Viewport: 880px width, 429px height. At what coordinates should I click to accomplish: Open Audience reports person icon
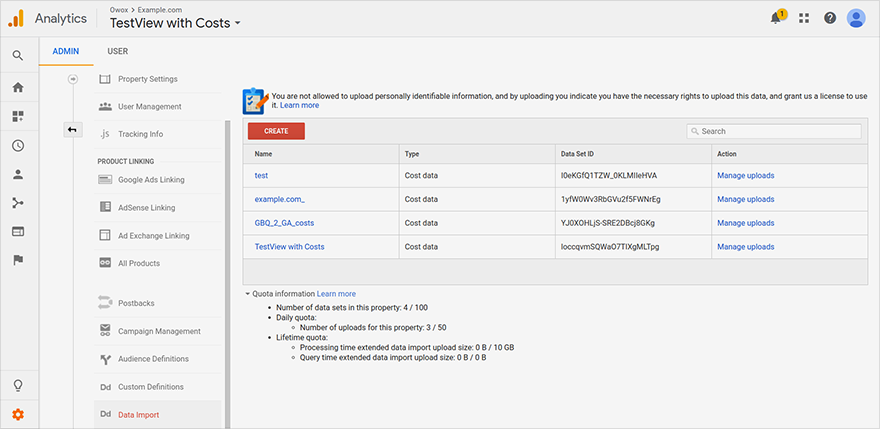tap(18, 174)
